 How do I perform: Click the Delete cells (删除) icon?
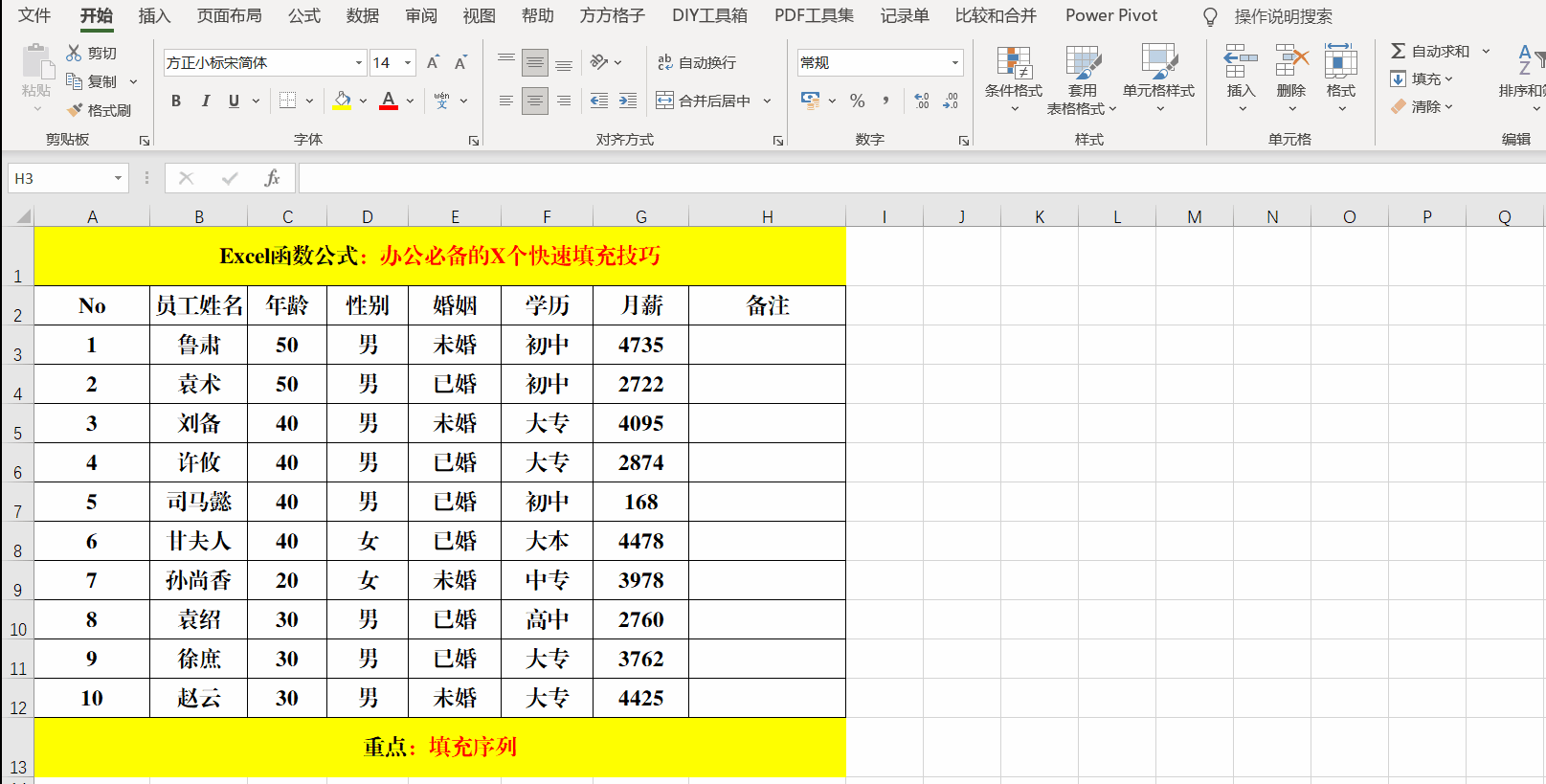[1291, 61]
